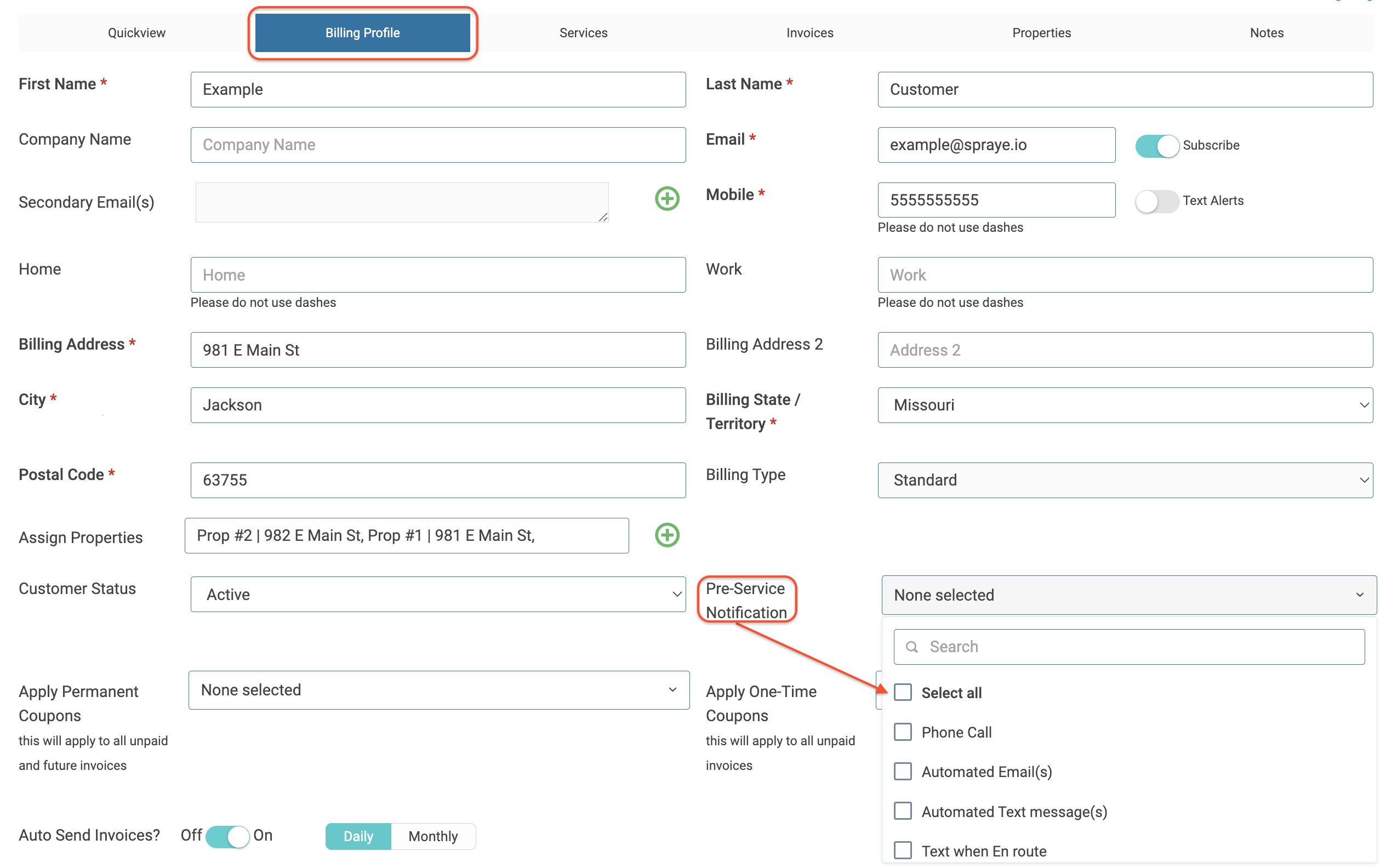Image resolution: width=1380 pixels, height=868 pixels.
Task: Click into the Company Name field
Action: (x=438, y=145)
